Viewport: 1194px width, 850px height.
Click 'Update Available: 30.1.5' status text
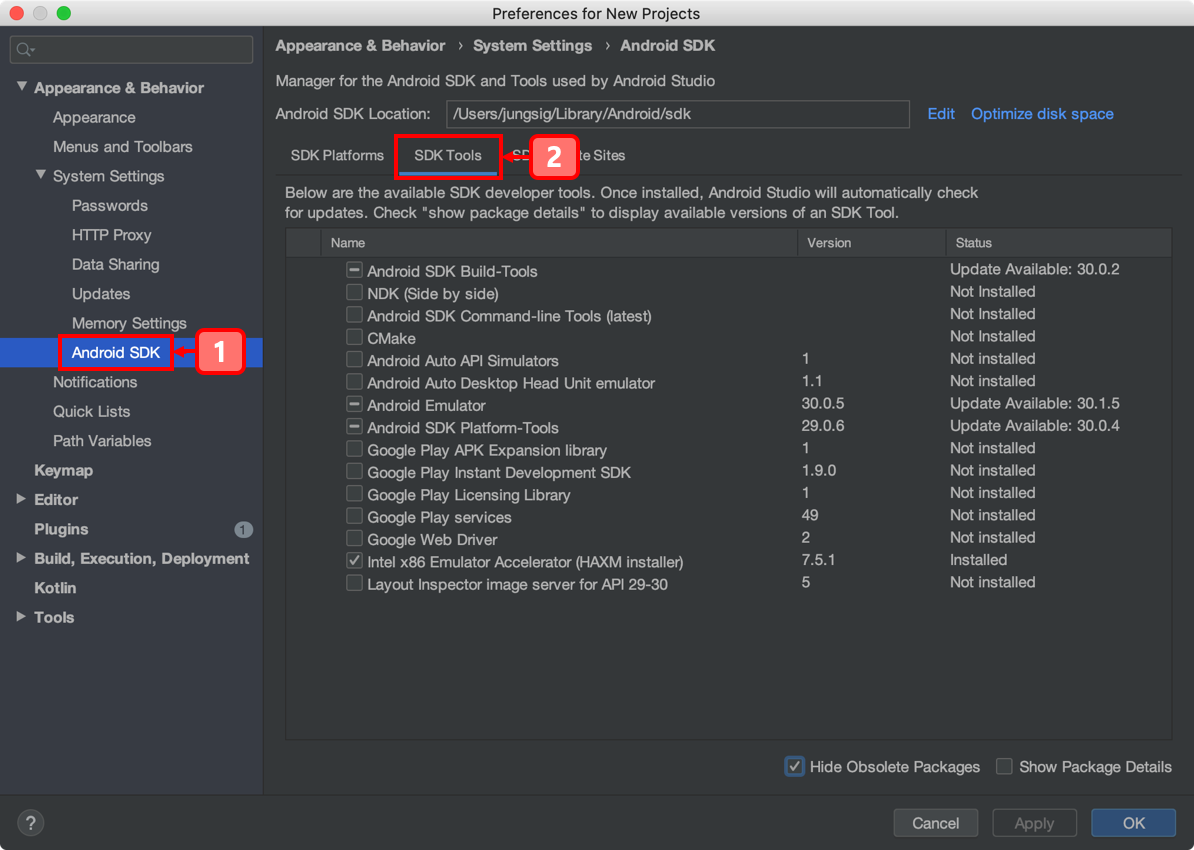[1035, 403]
